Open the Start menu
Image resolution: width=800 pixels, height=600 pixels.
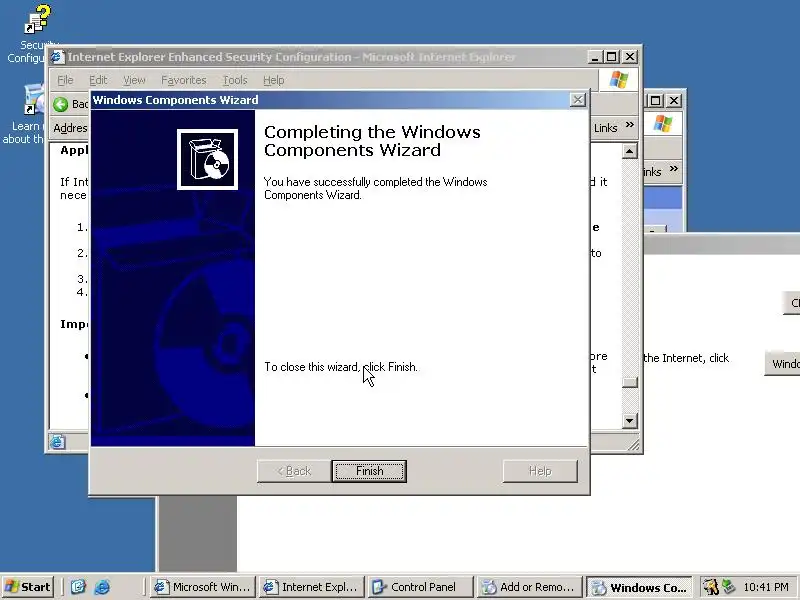[x=28, y=587]
